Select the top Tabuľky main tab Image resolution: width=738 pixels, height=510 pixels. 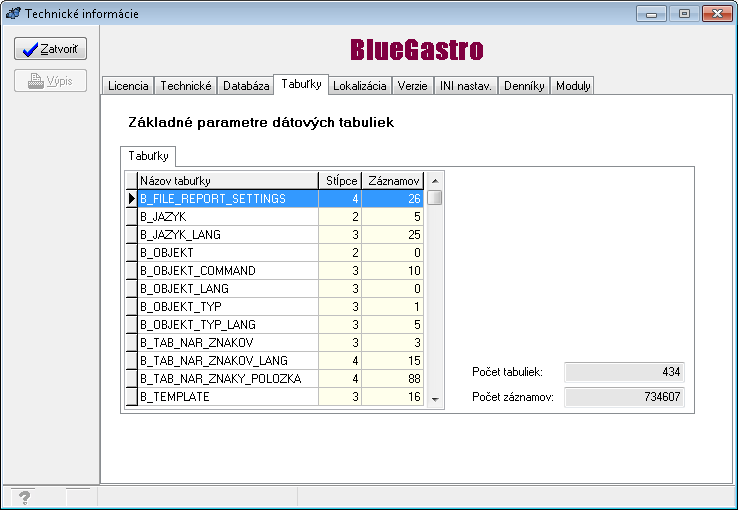[x=301, y=84]
